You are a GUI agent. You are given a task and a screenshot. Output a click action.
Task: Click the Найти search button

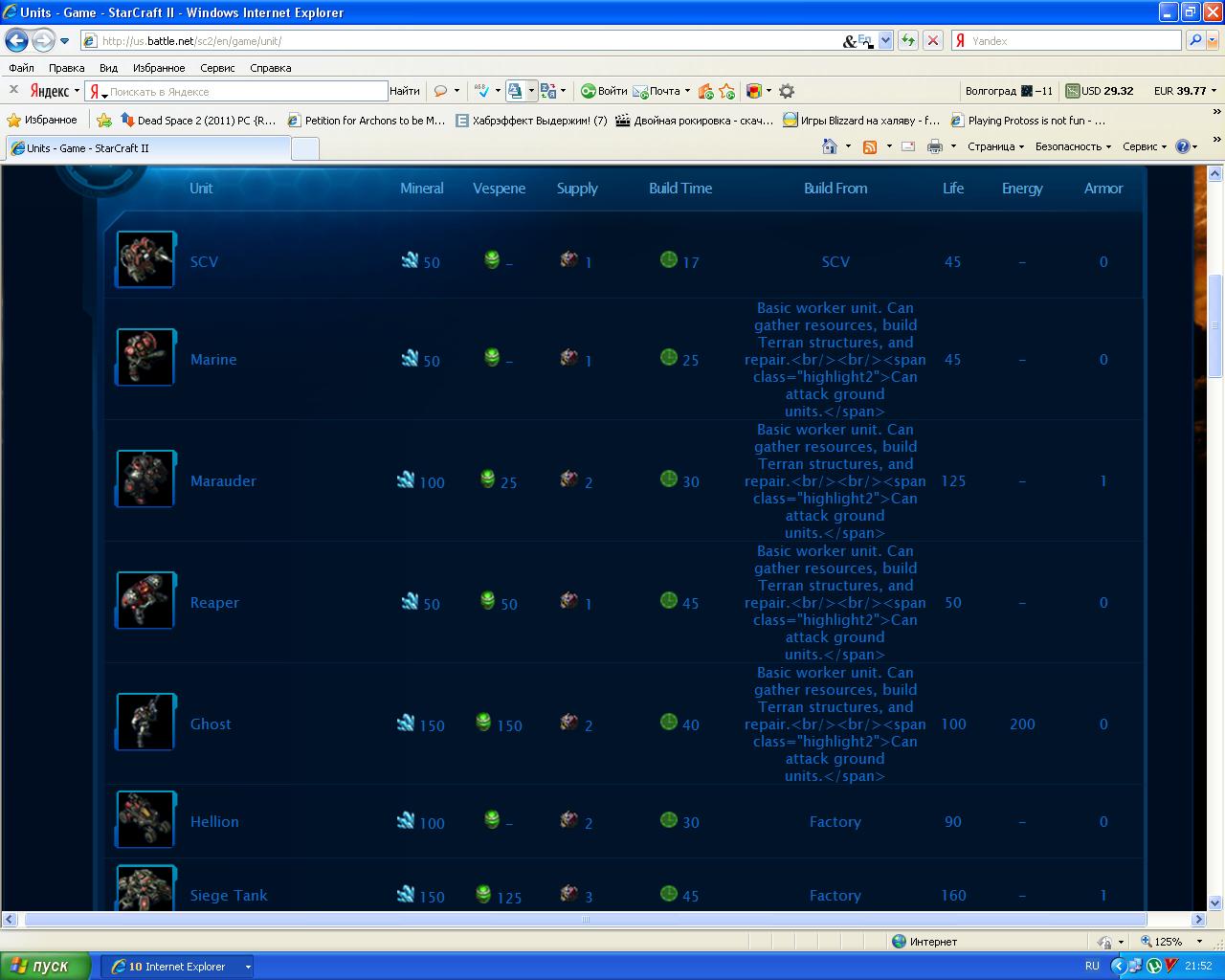[405, 91]
